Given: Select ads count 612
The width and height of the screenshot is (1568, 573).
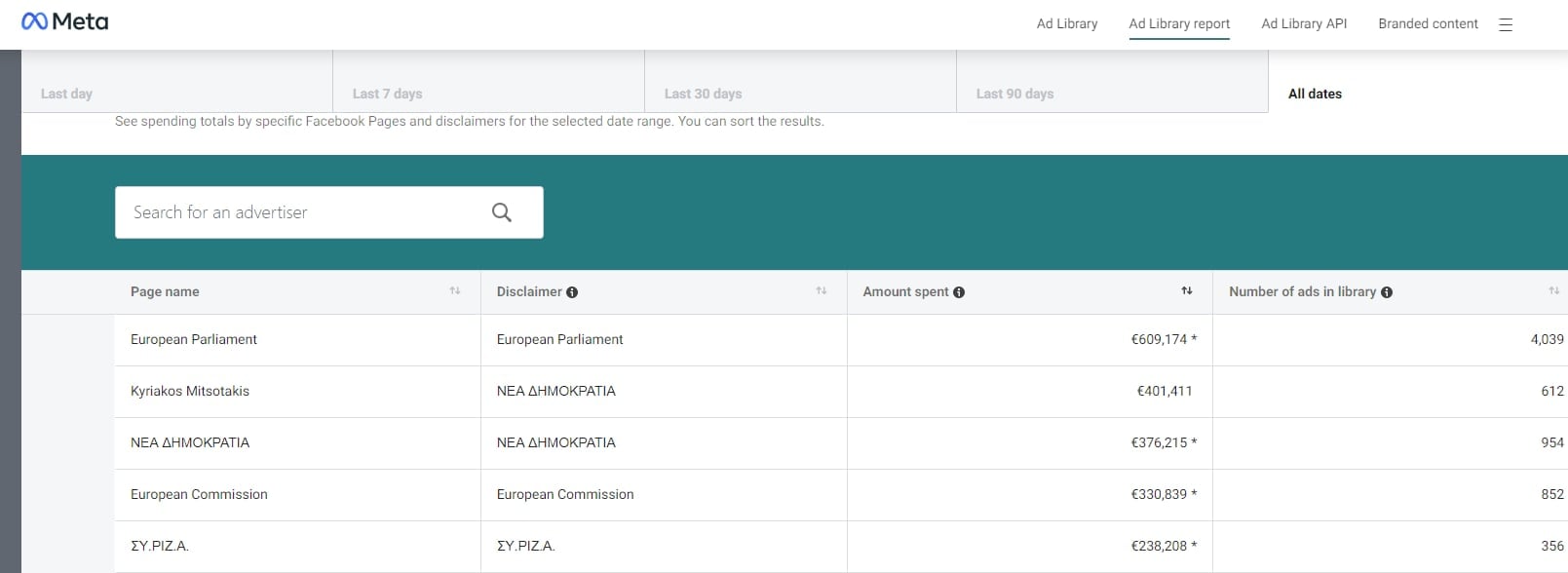Looking at the screenshot, I should [x=1552, y=391].
